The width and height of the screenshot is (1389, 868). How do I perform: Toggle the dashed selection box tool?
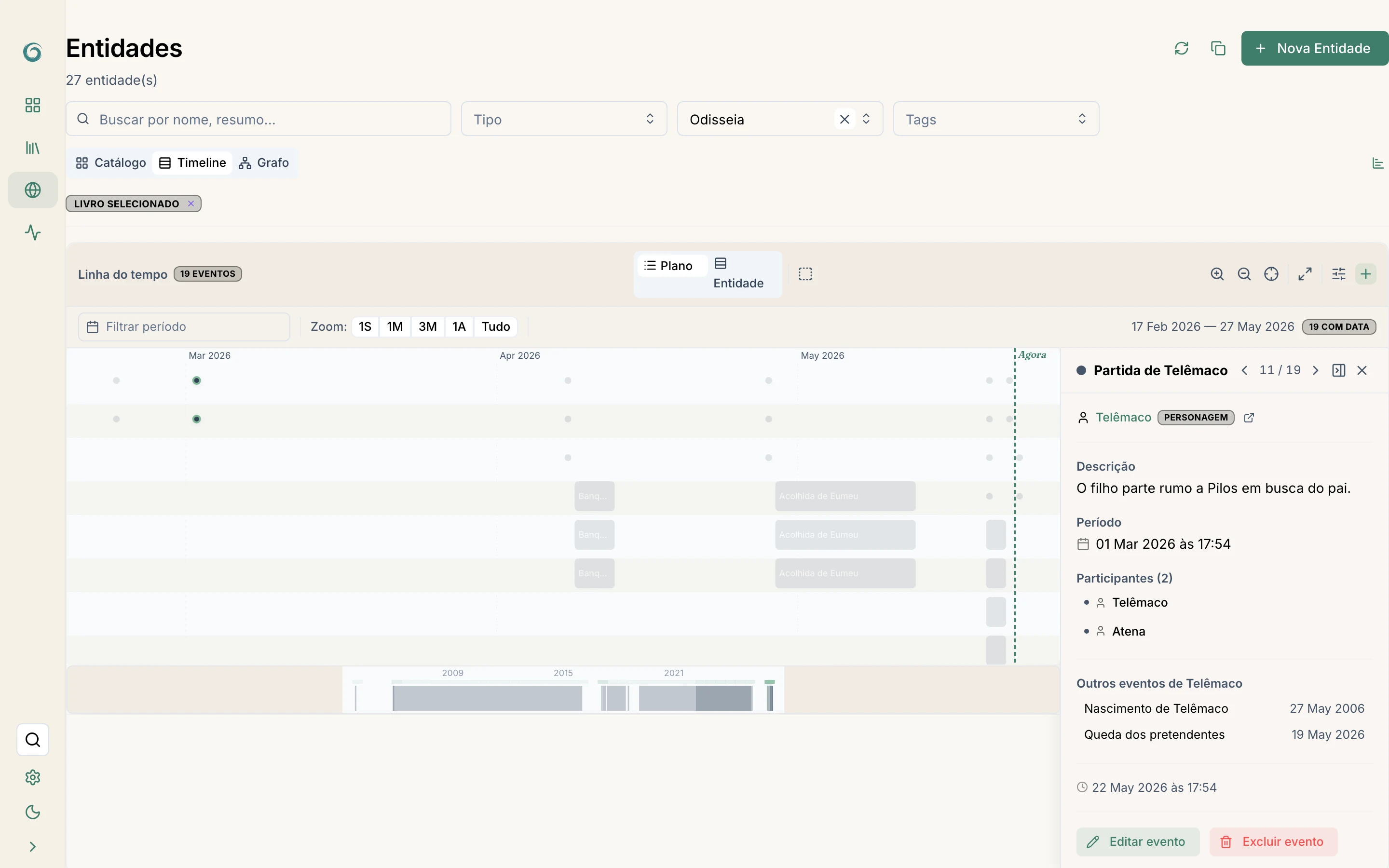coord(805,274)
